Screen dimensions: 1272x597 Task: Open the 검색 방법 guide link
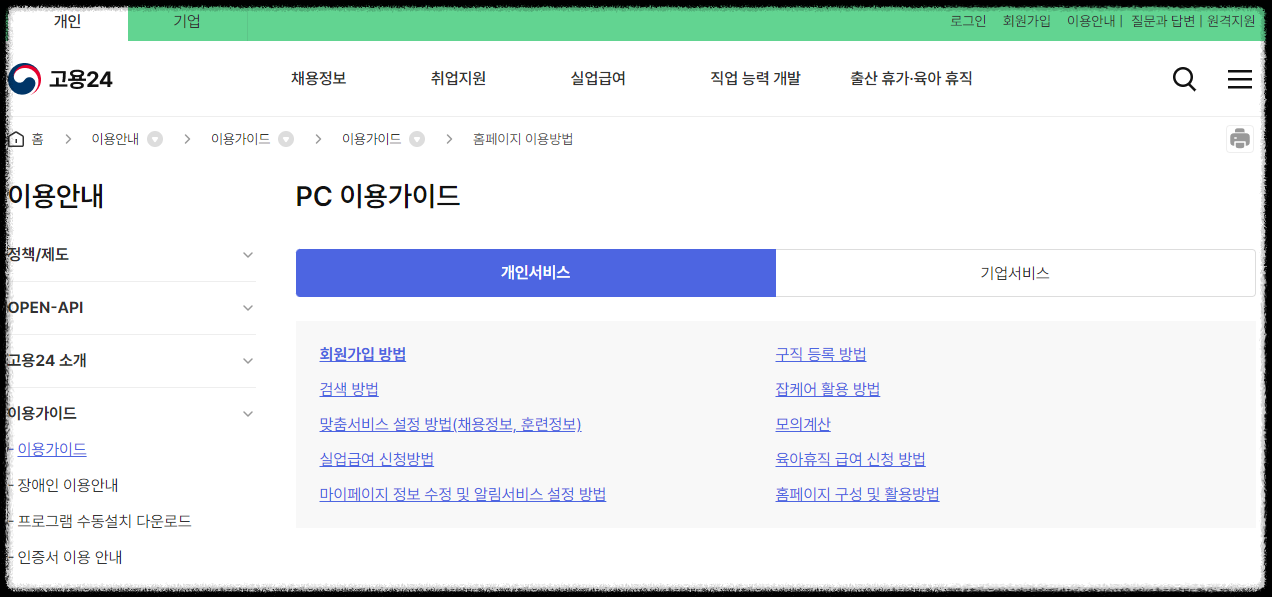coord(349,390)
